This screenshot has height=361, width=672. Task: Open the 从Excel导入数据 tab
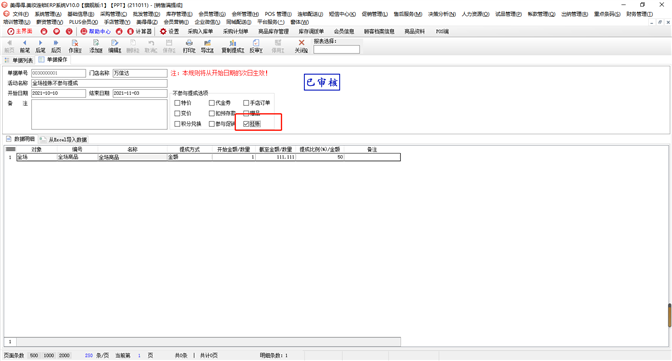63,139
